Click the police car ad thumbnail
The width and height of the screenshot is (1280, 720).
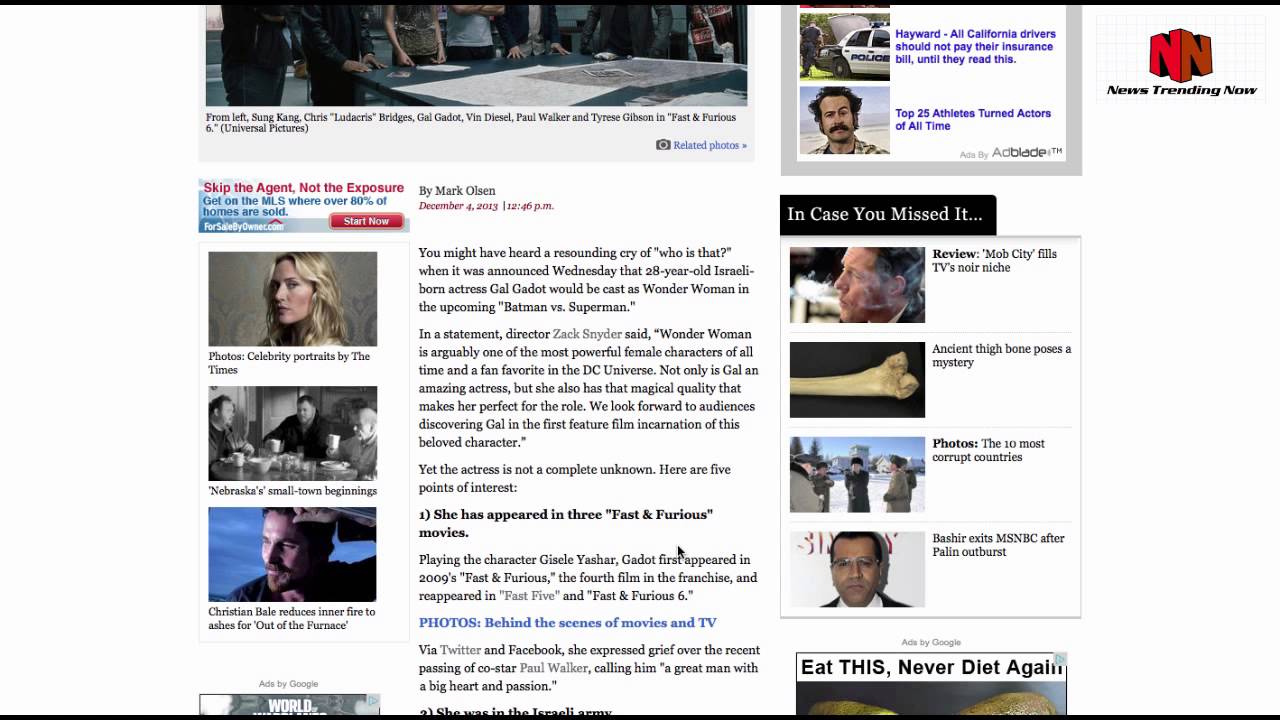(845, 47)
